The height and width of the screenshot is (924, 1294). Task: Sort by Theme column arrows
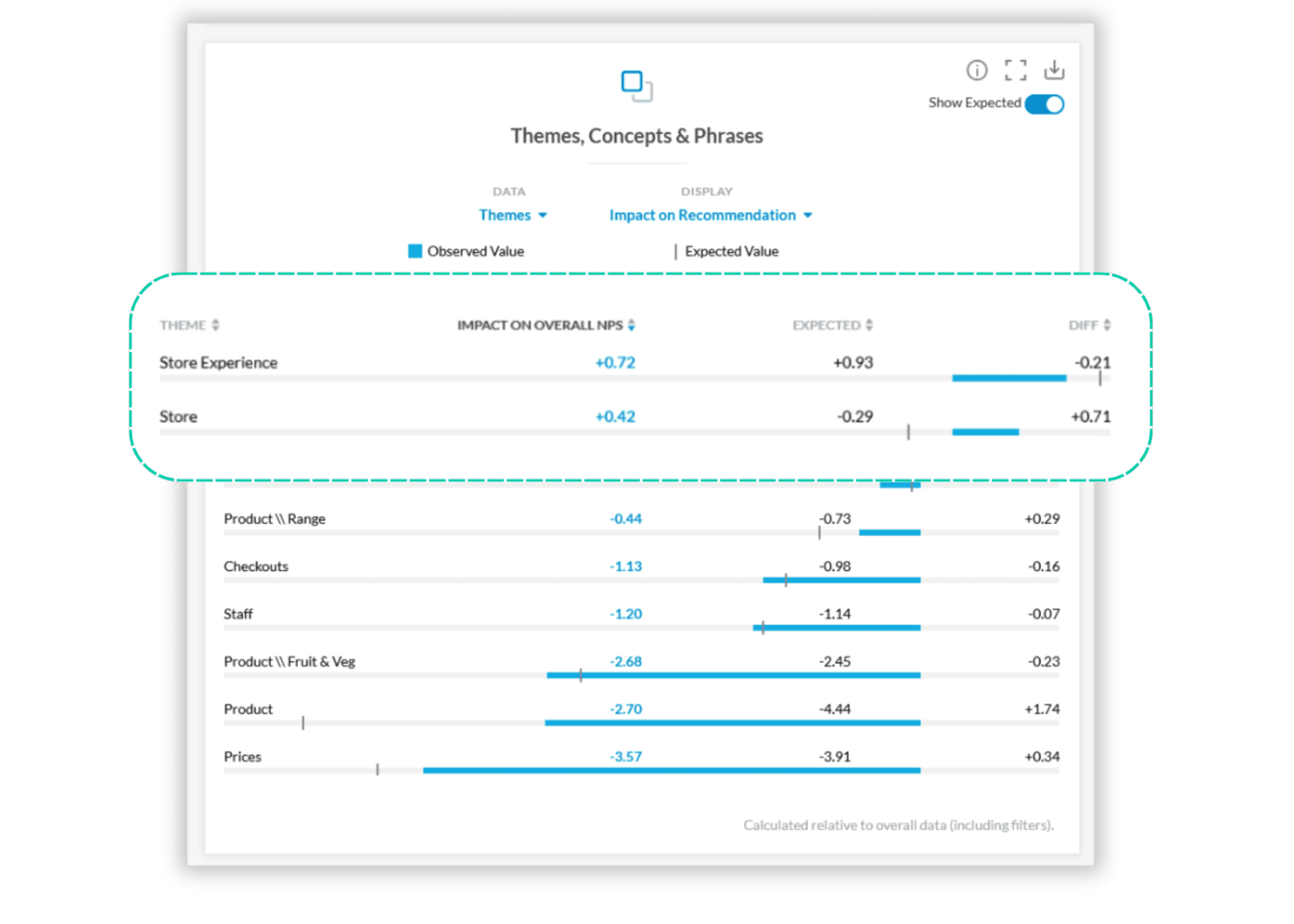pyautogui.click(x=216, y=325)
